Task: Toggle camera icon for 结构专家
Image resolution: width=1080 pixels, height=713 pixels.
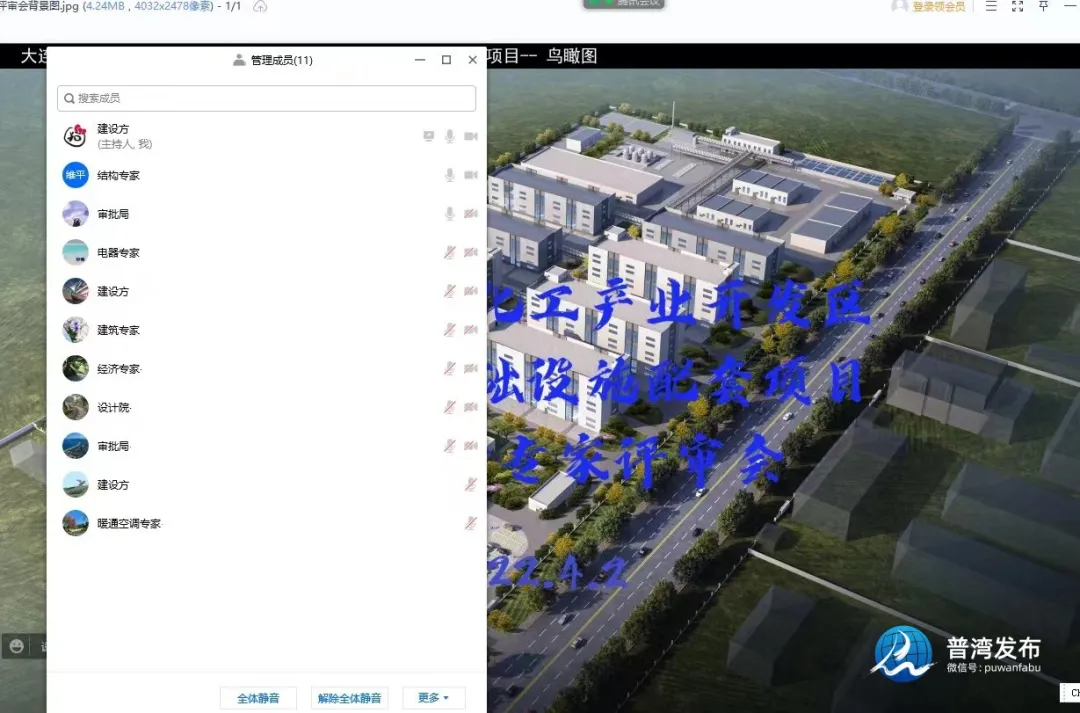Action: (x=470, y=175)
